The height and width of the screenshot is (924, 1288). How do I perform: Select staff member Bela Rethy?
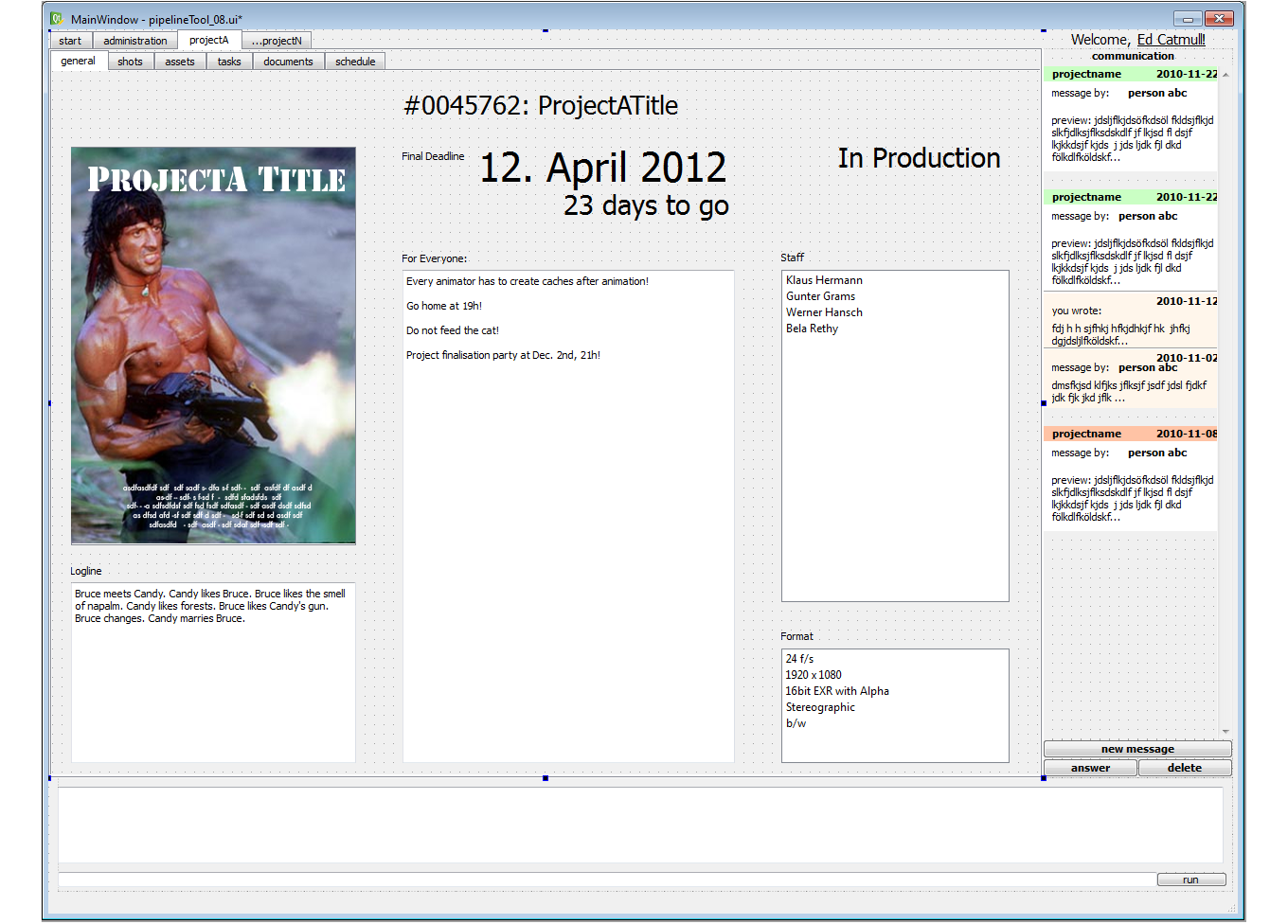click(x=812, y=329)
